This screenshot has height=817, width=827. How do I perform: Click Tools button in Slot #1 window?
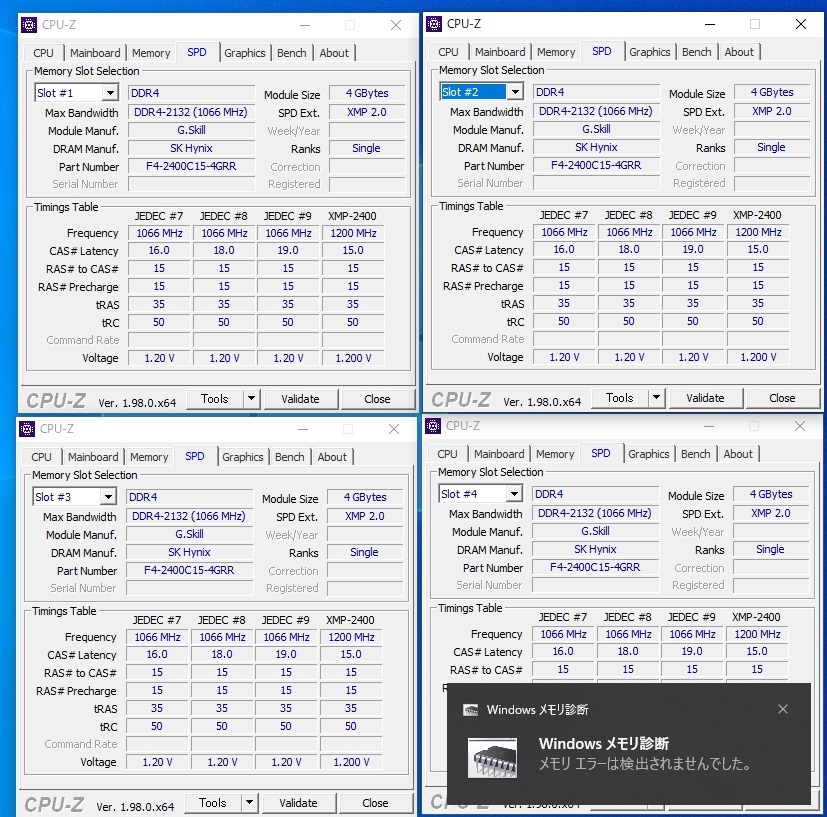click(x=215, y=399)
